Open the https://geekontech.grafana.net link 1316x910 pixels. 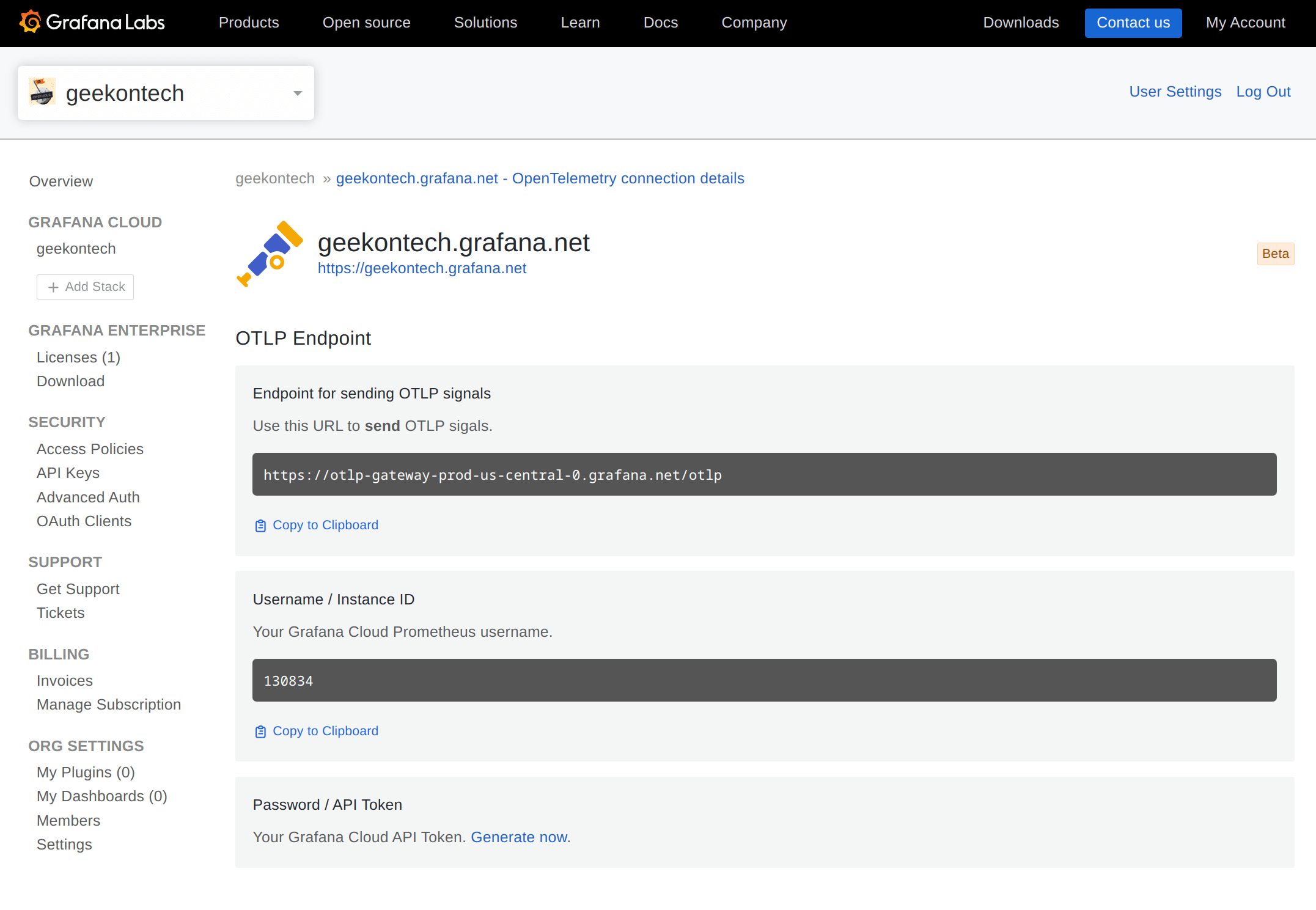422,268
